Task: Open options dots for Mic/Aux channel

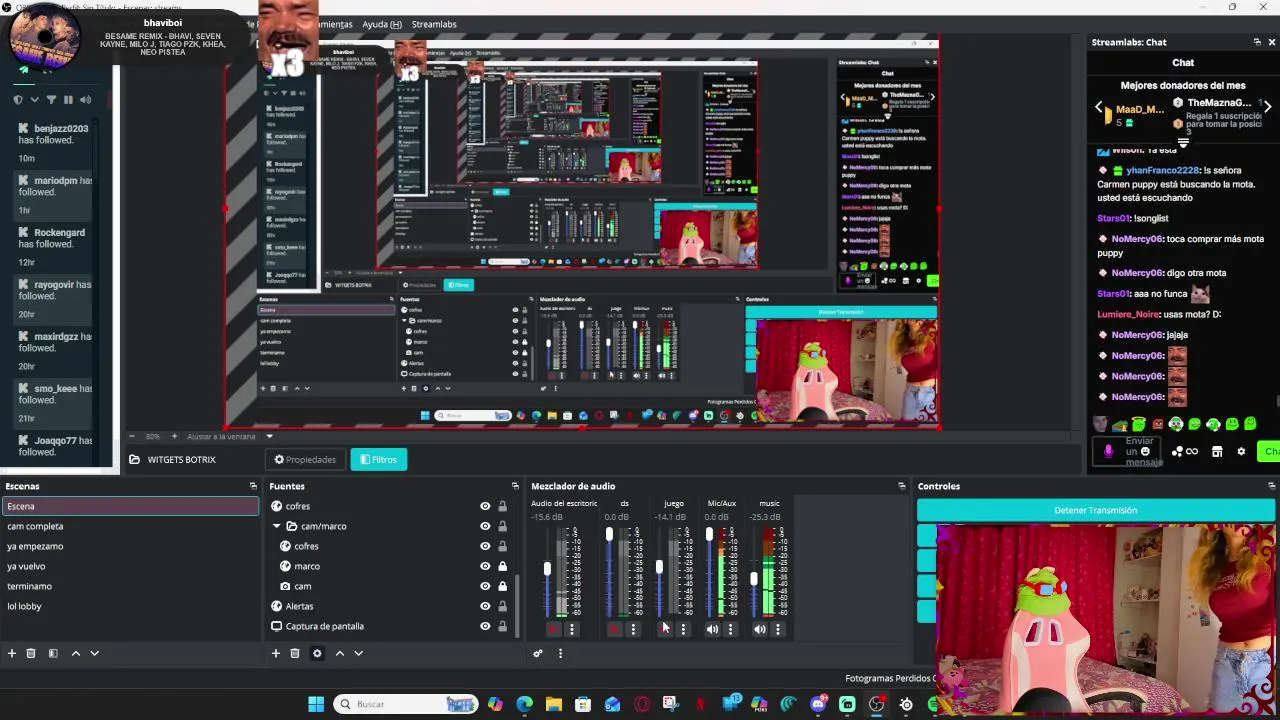Action: (x=730, y=629)
